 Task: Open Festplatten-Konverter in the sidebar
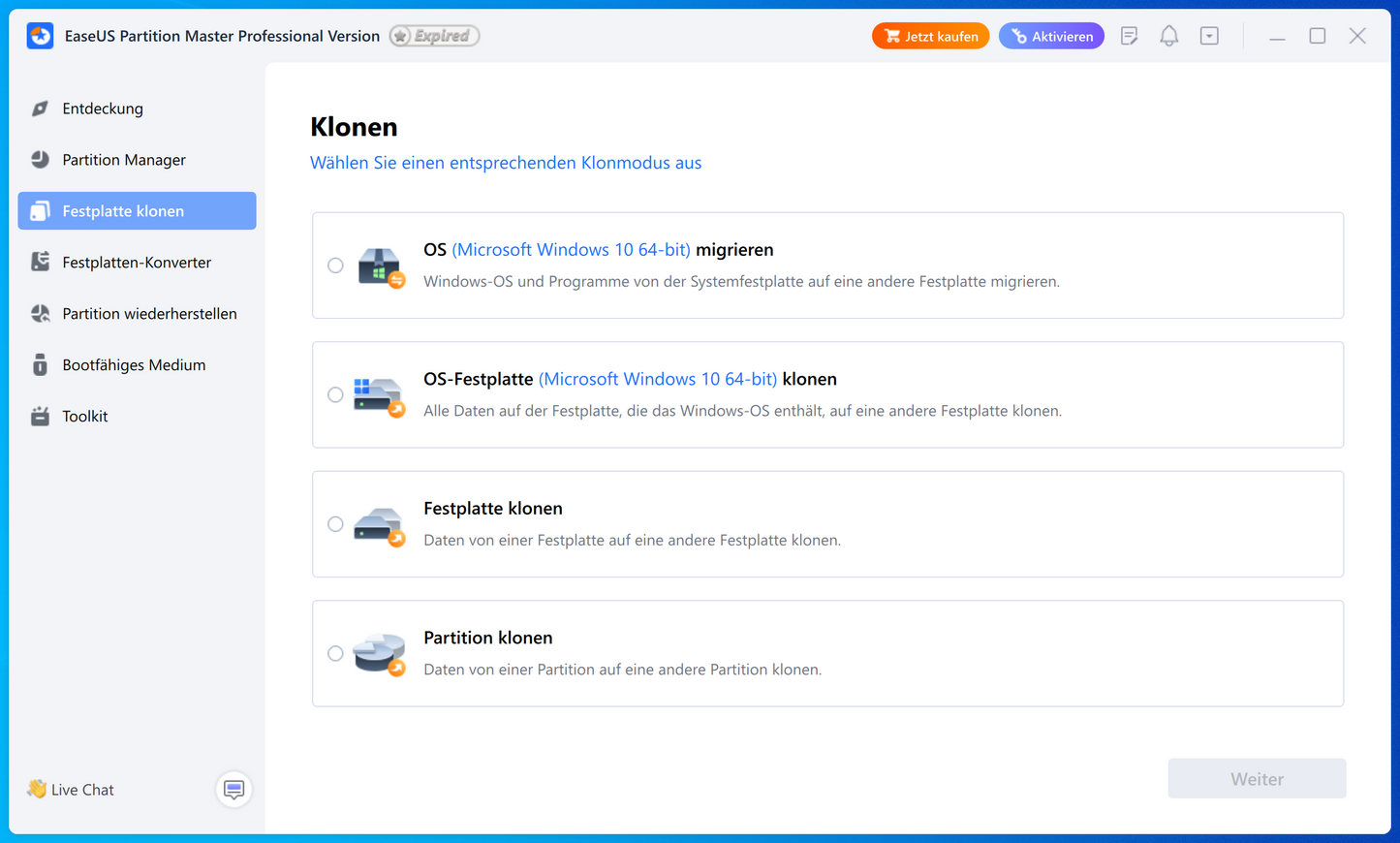(137, 263)
